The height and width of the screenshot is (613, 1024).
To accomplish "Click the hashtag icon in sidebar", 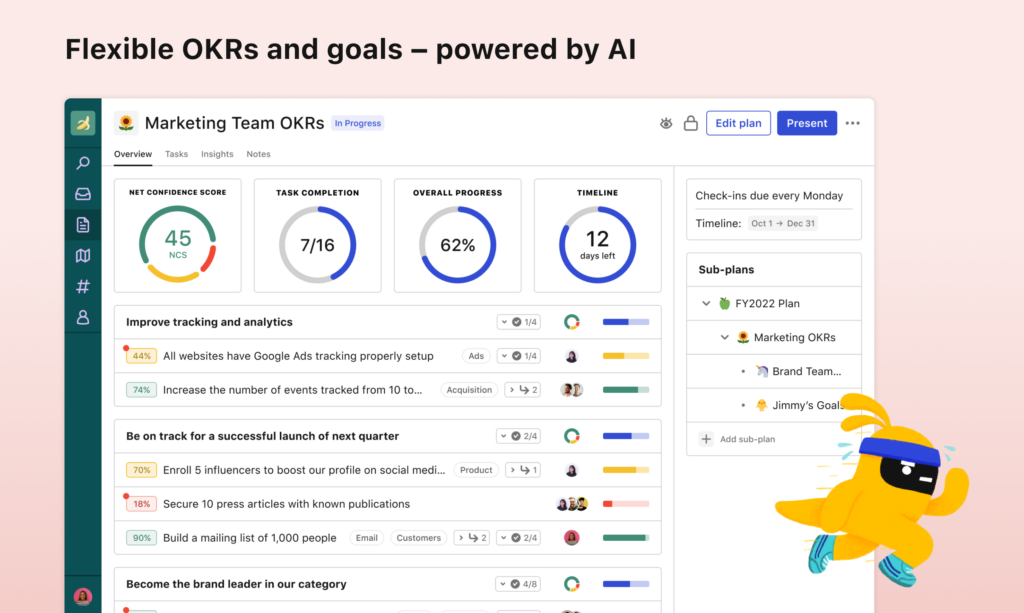I will click(x=83, y=287).
